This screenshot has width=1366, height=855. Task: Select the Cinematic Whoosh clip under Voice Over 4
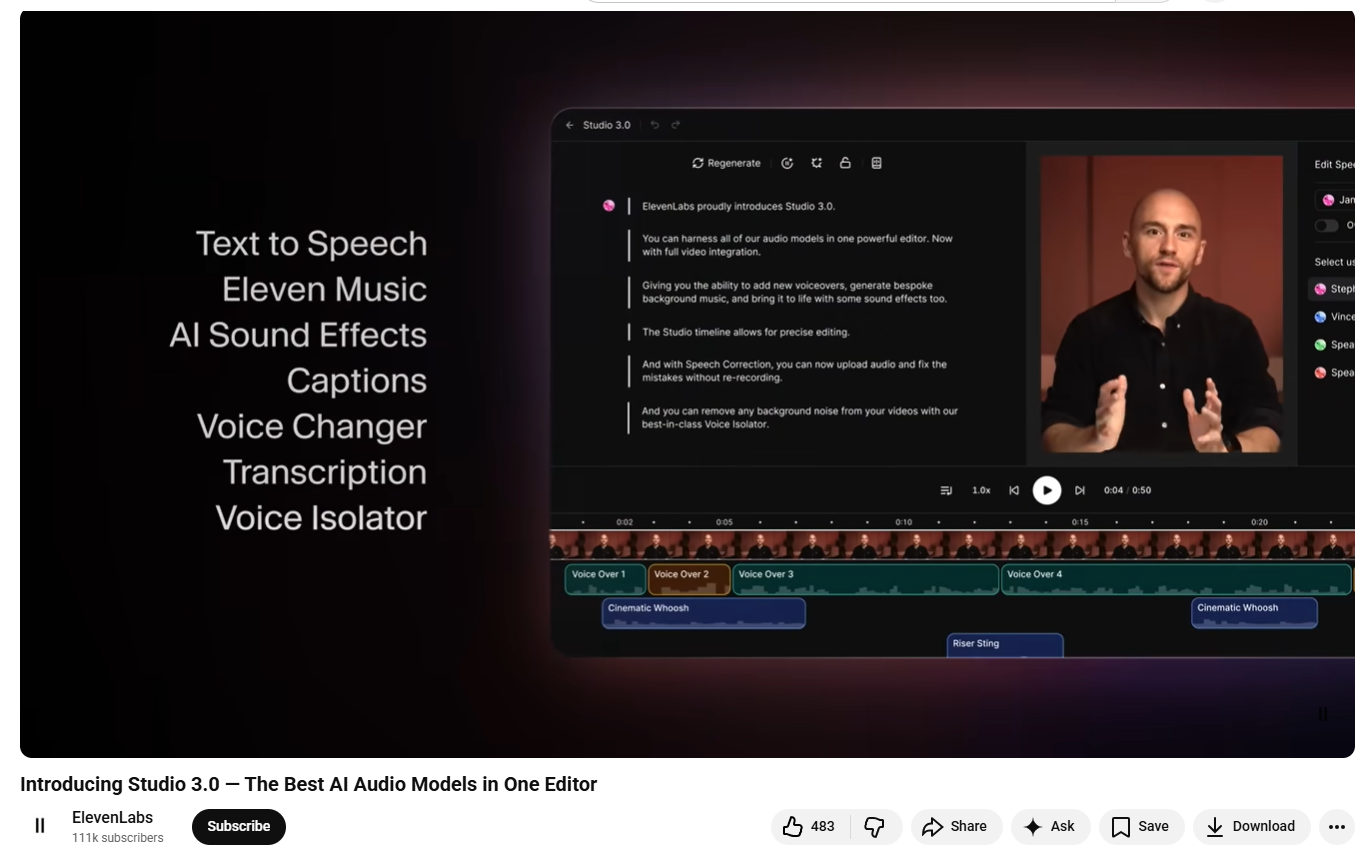click(x=1254, y=613)
